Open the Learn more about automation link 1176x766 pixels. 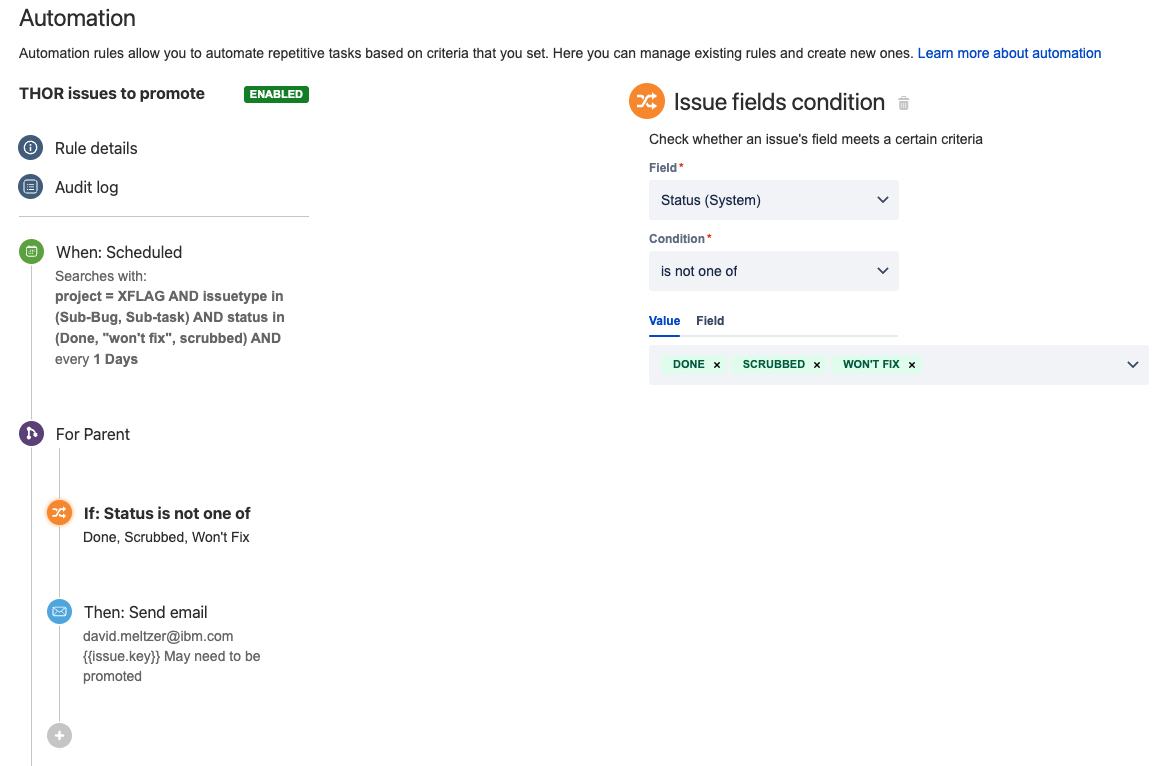1009,53
